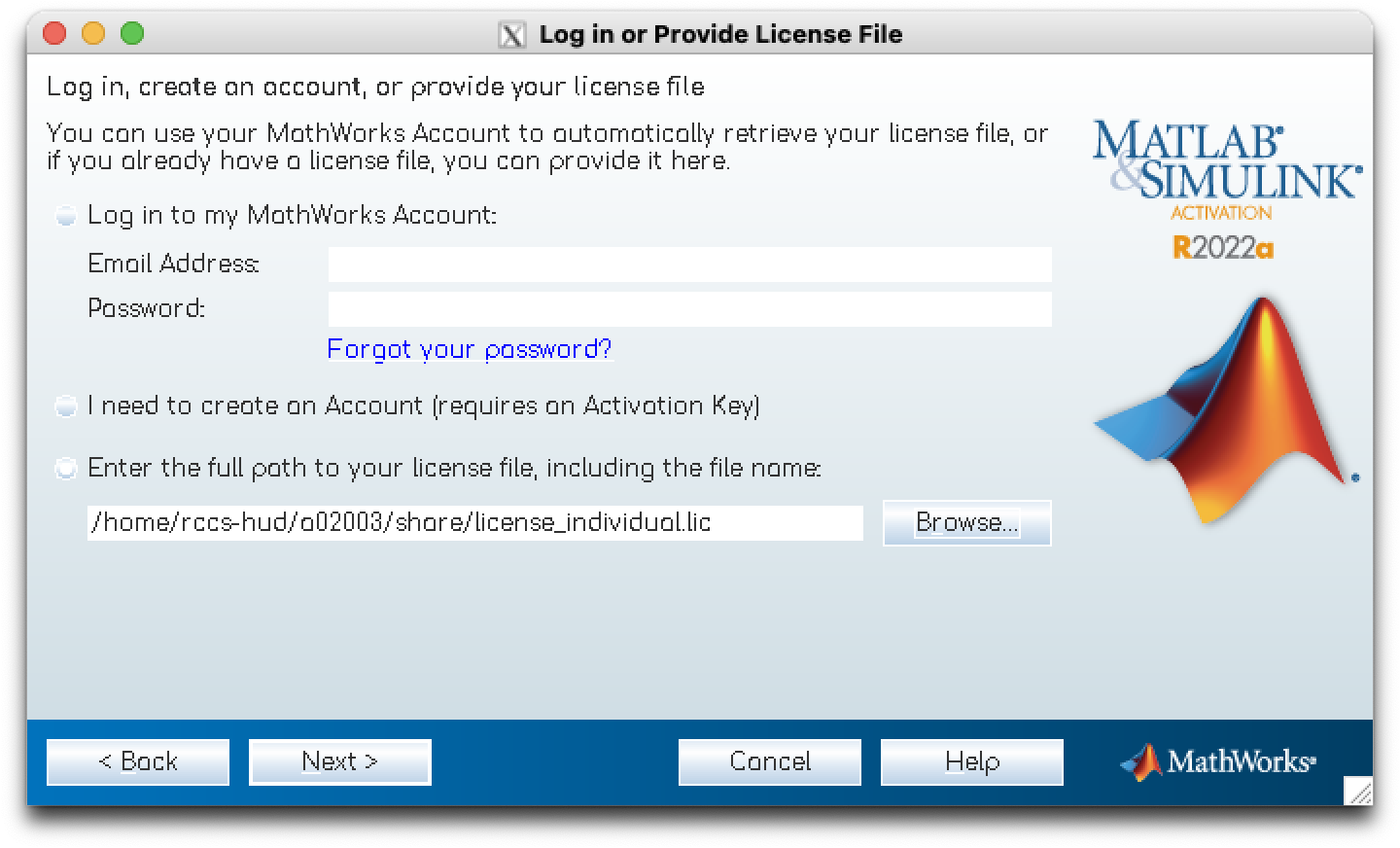Open the Forgot your password link

click(x=470, y=349)
